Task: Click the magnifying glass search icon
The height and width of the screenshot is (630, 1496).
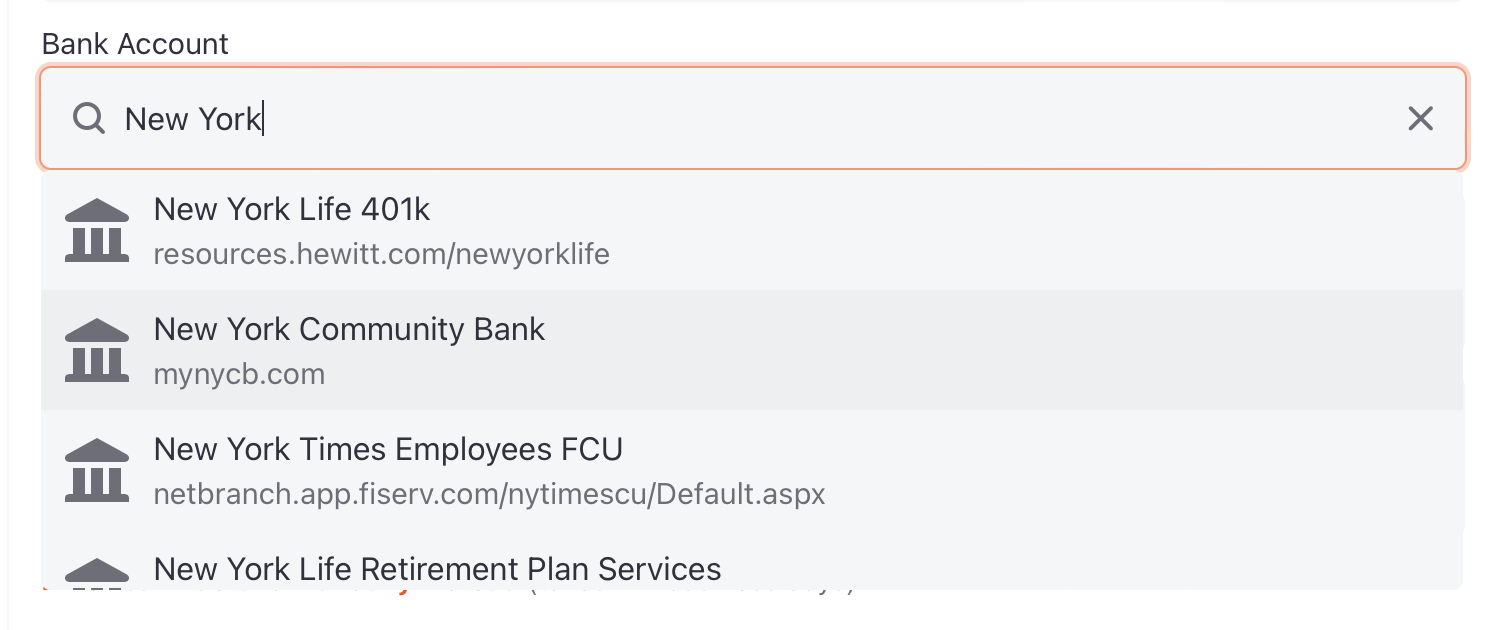Action: 89,119
